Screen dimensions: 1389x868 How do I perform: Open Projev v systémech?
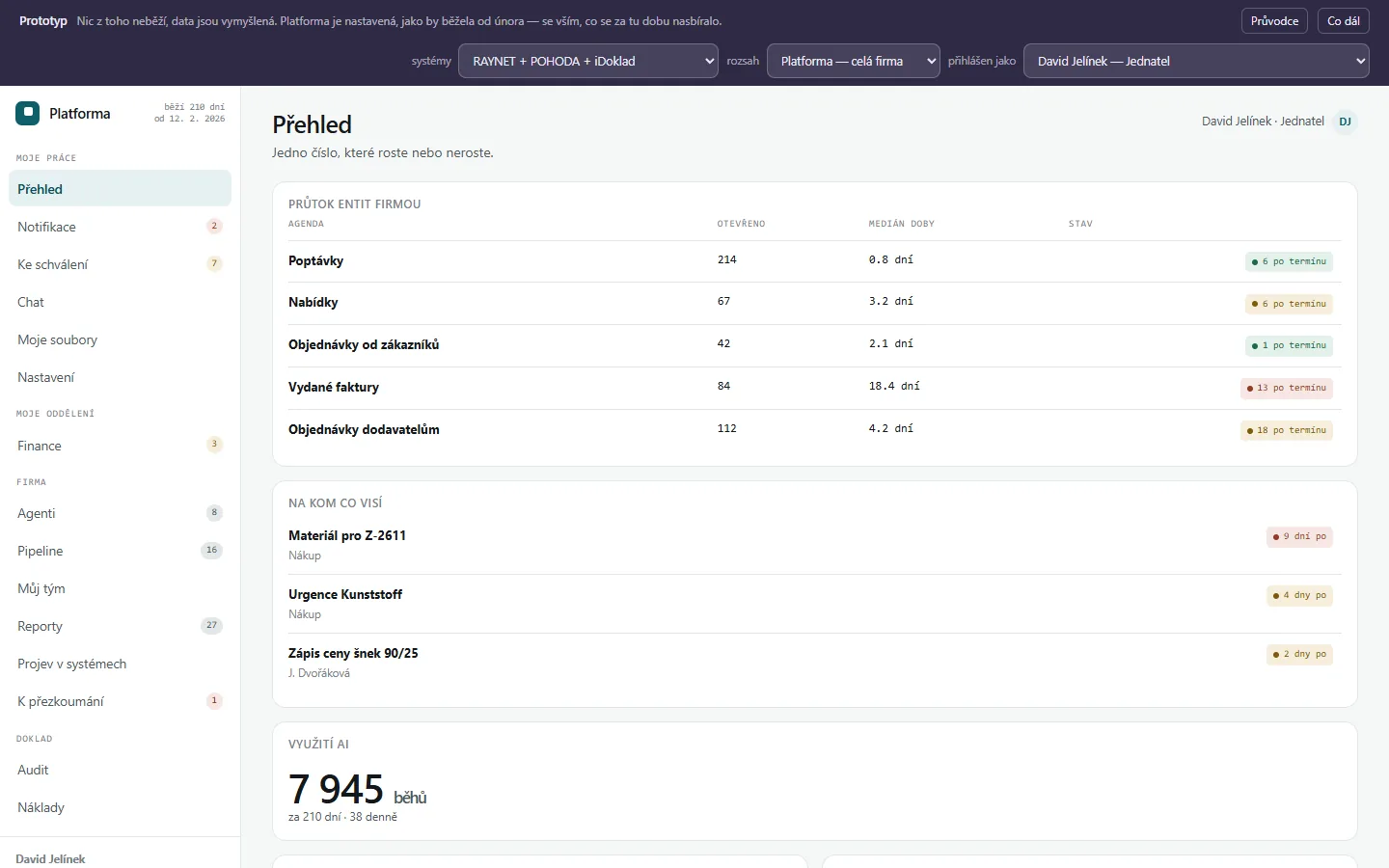click(120, 664)
